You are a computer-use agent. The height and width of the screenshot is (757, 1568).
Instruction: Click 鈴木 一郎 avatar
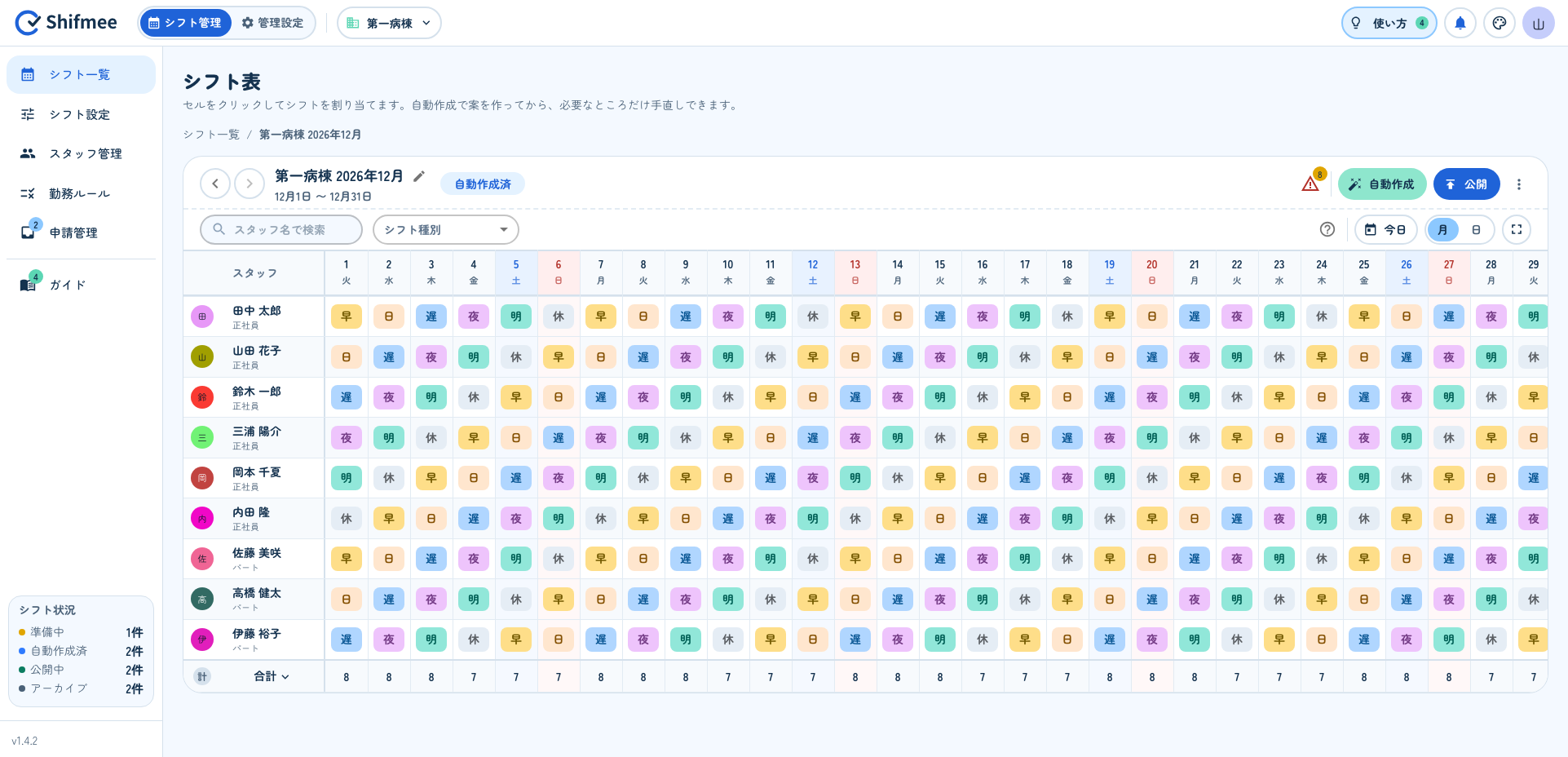click(202, 397)
